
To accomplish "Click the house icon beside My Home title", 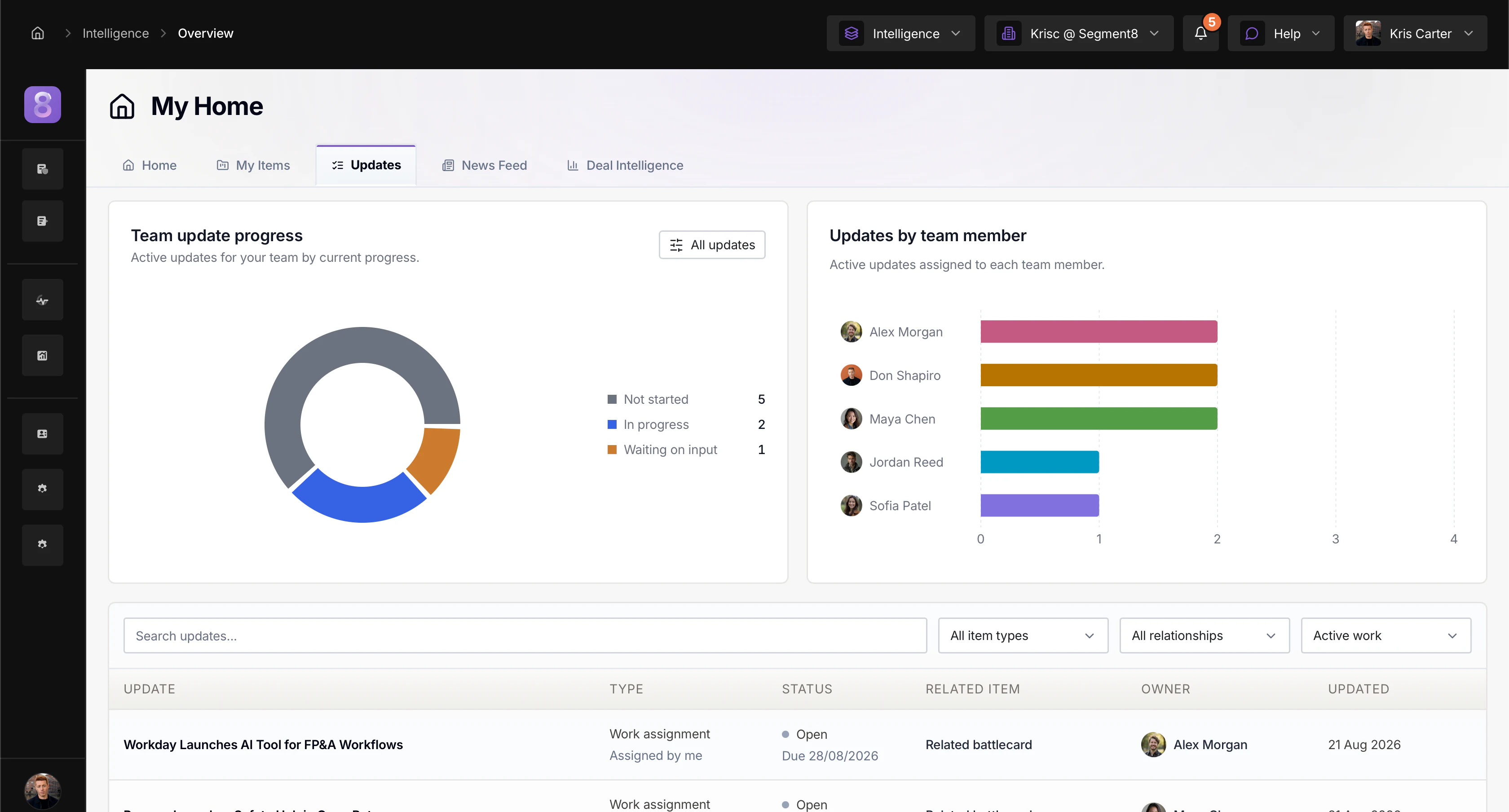I will pos(122,106).
